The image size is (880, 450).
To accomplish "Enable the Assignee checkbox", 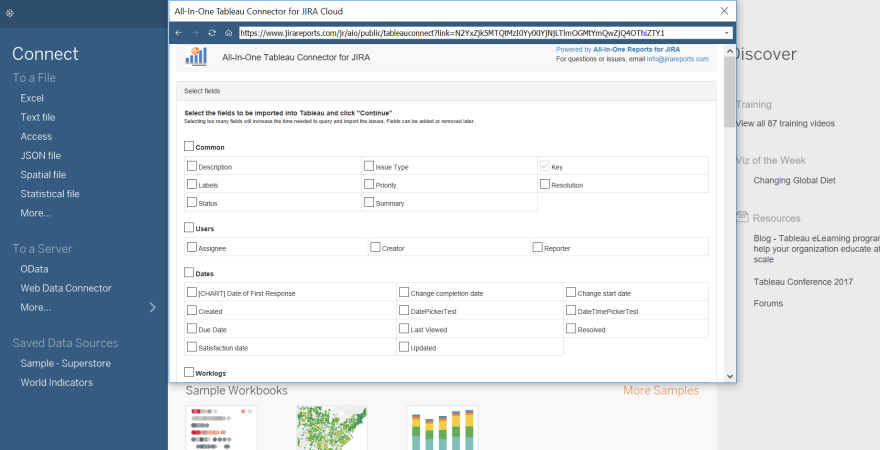I will 192,247.
